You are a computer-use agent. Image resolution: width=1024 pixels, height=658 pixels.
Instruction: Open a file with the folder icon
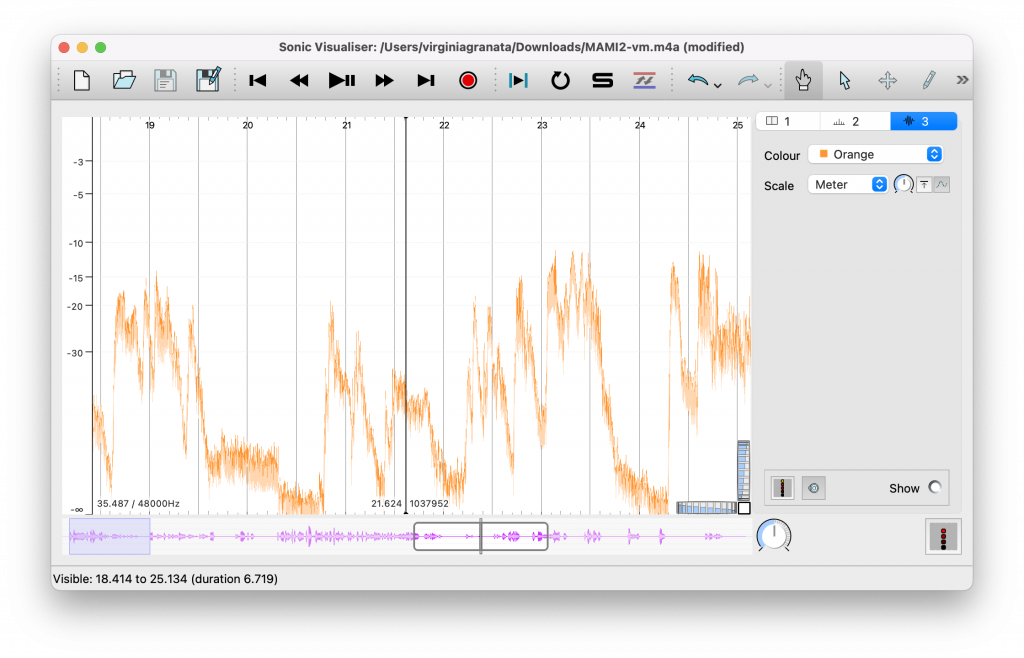(x=123, y=81)
